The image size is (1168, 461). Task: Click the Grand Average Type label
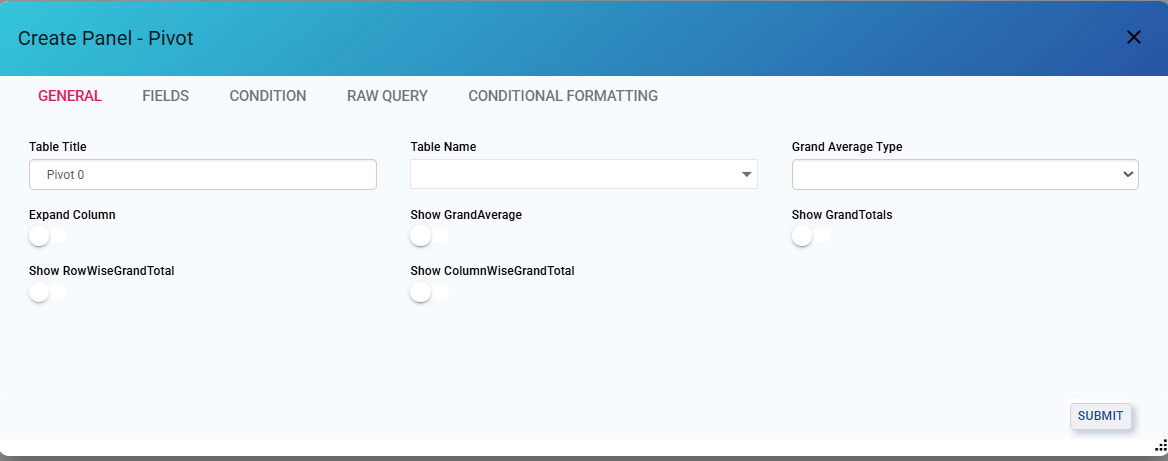pyautogui.click(x=847, y=147)
